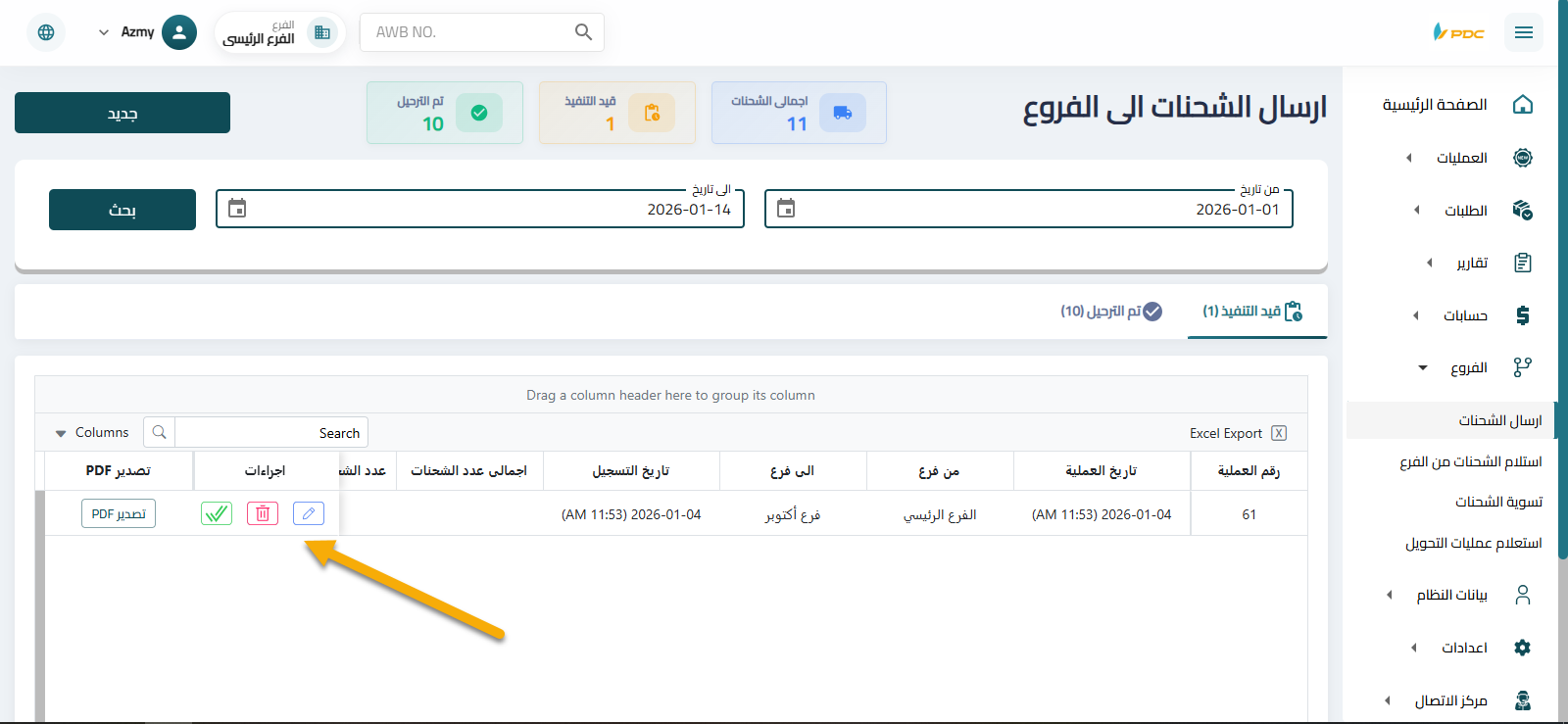Open استلام الشحنات من الفرع menu item
This screenshot has width=1568, height=724.
tap(1470, 461)
